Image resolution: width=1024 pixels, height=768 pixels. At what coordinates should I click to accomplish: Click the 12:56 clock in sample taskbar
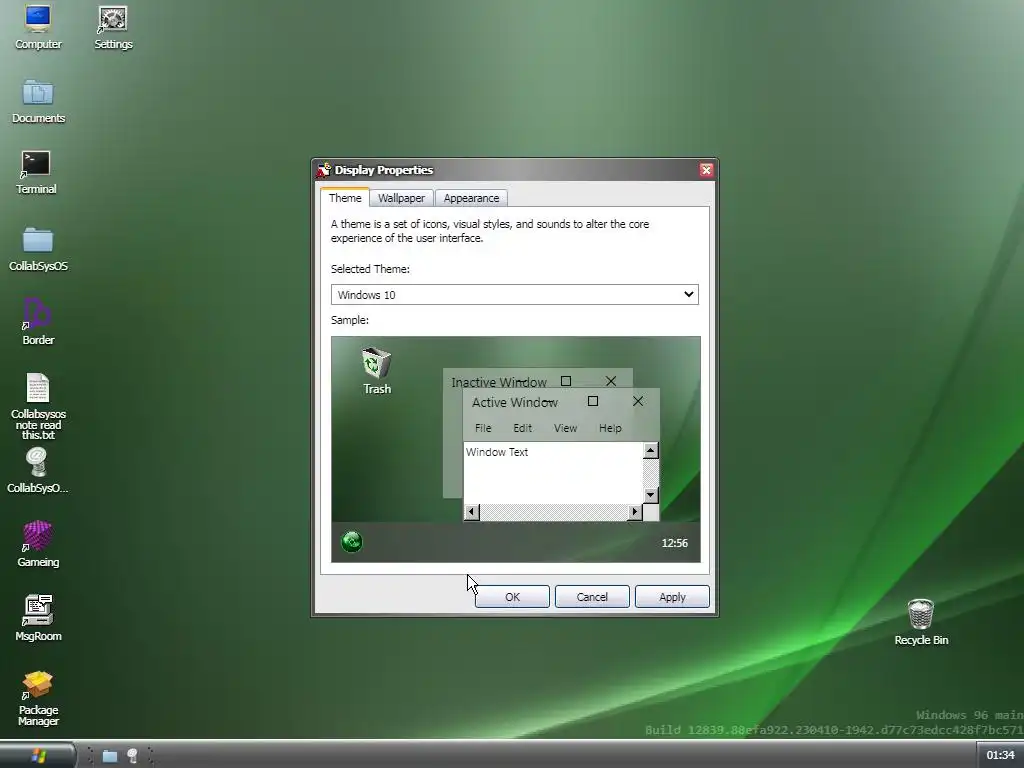click(675, 543)
